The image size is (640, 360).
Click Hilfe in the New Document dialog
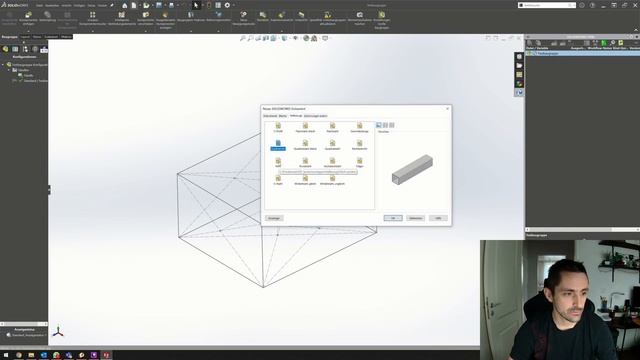(438, 218)
